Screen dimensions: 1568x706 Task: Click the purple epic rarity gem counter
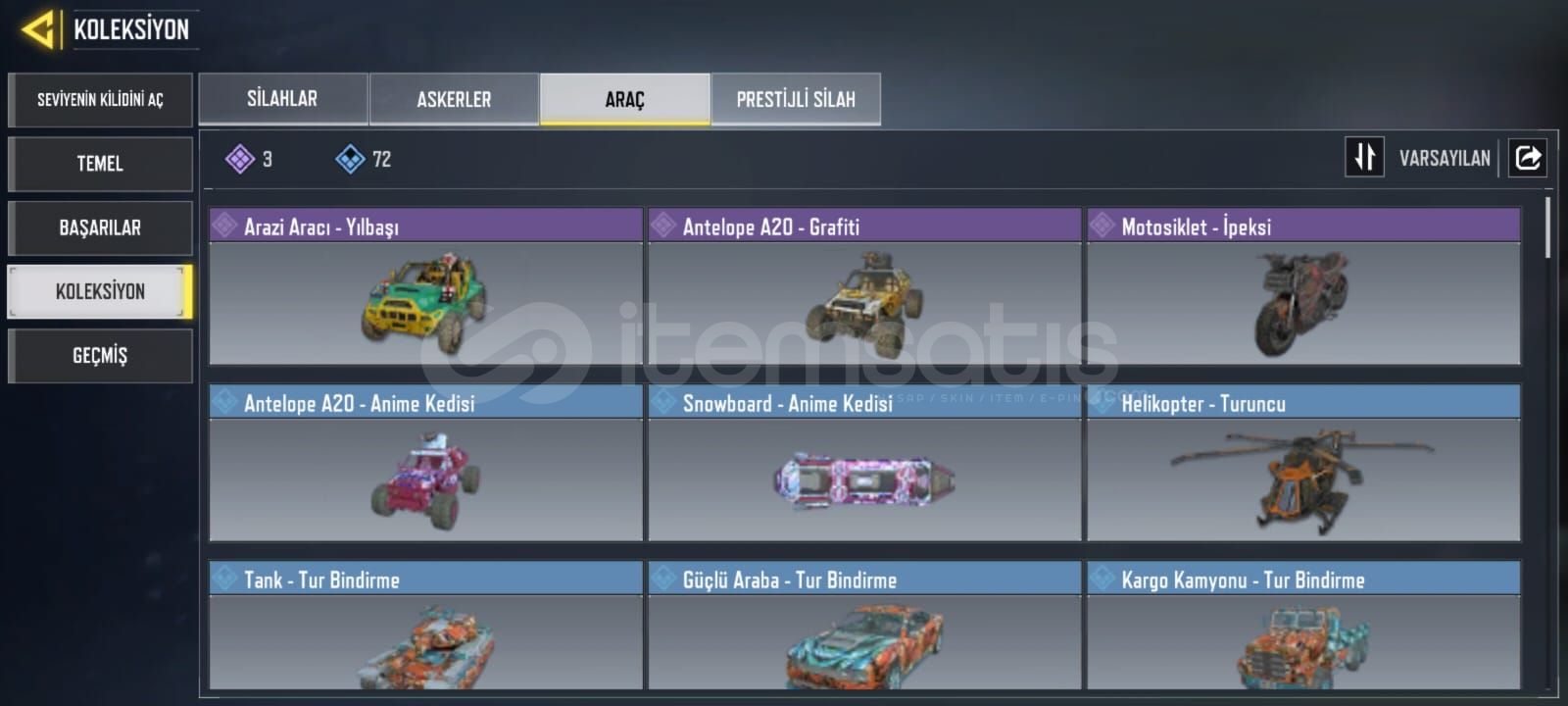tap(249, 159)
